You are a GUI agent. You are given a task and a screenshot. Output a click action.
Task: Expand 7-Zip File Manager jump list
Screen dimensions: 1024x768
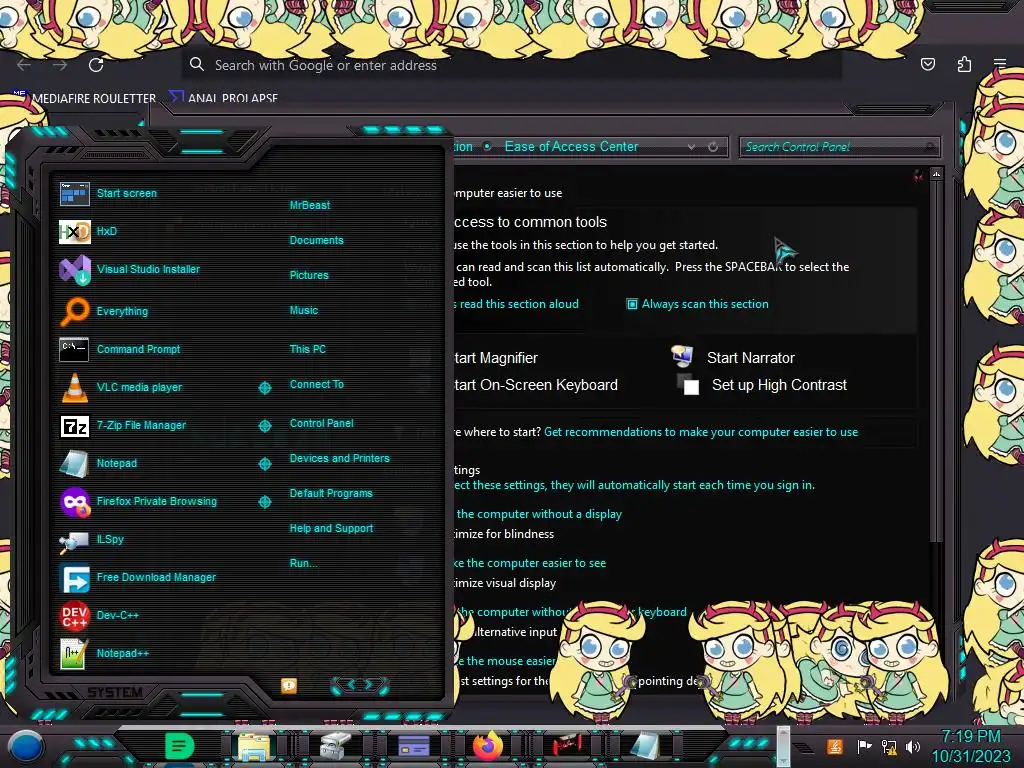(264, 426)
